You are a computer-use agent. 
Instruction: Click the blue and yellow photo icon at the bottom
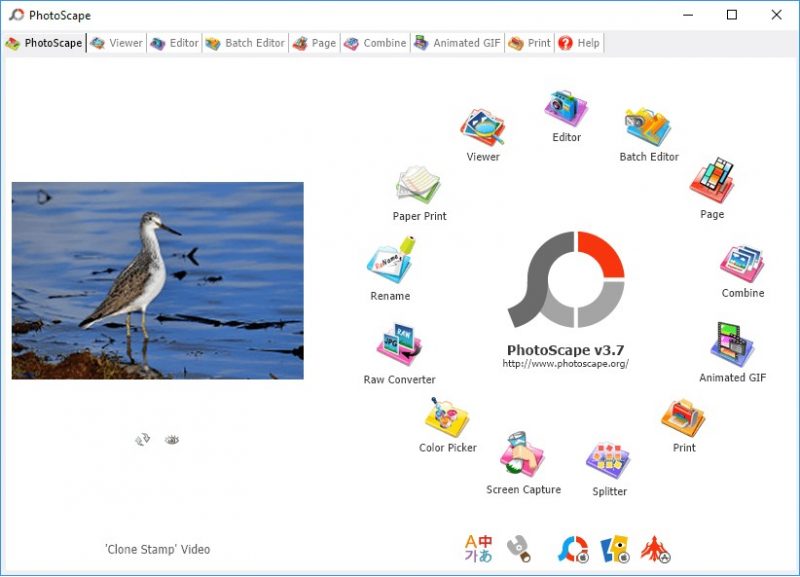pos(614,549)
